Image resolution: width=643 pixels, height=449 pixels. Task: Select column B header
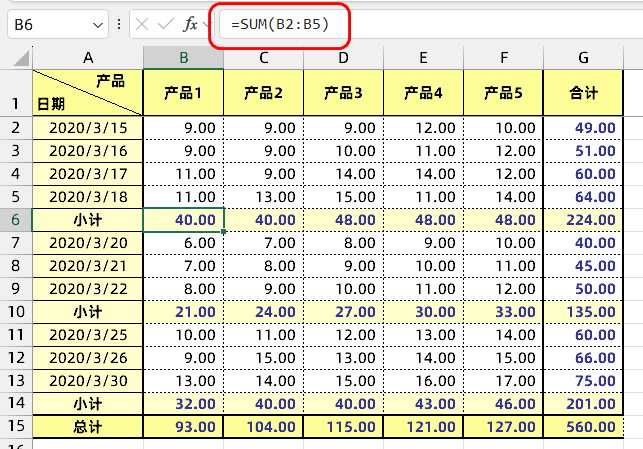click(x=183, y=58)
